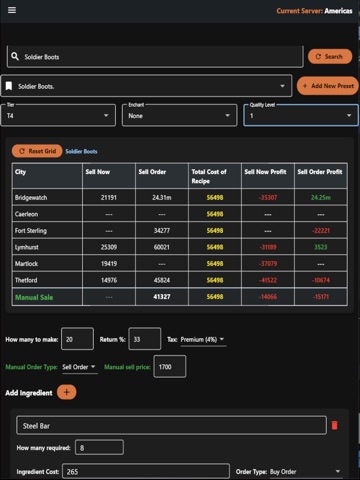
Task: Click Thetford Sell Order value 45824
Action: click(162, 280)
